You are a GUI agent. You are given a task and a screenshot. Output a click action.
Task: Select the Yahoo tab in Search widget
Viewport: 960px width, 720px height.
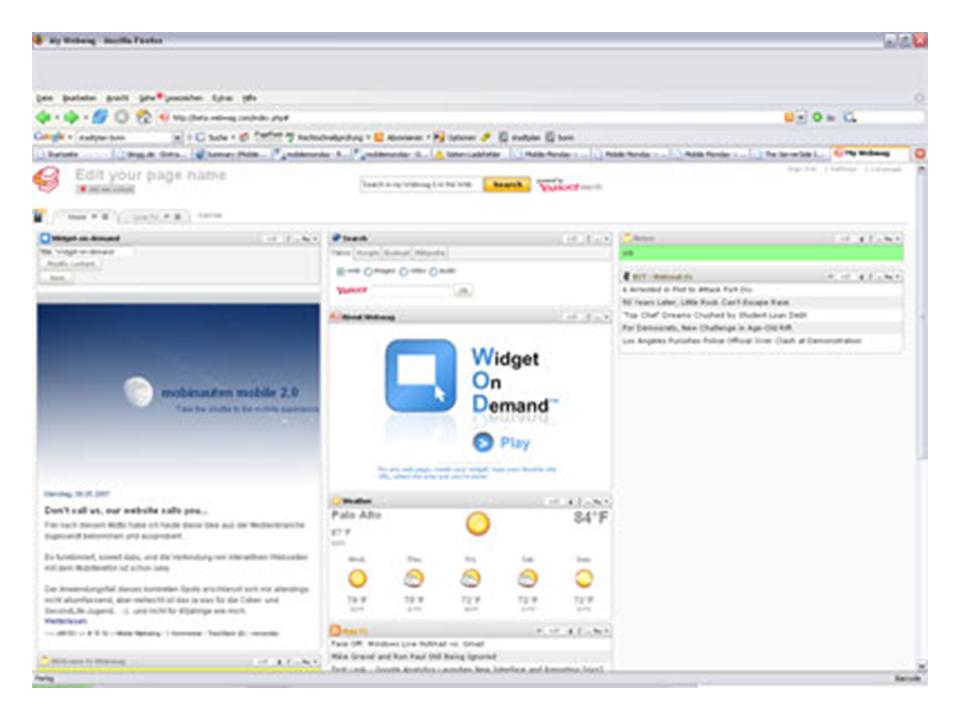click(342, 253)
